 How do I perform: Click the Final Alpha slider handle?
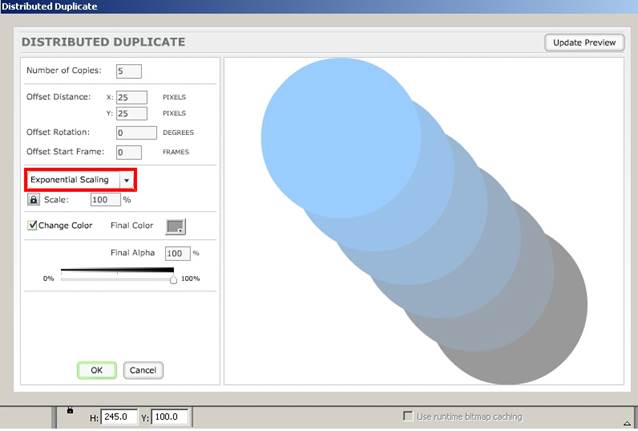click(173, 280)
